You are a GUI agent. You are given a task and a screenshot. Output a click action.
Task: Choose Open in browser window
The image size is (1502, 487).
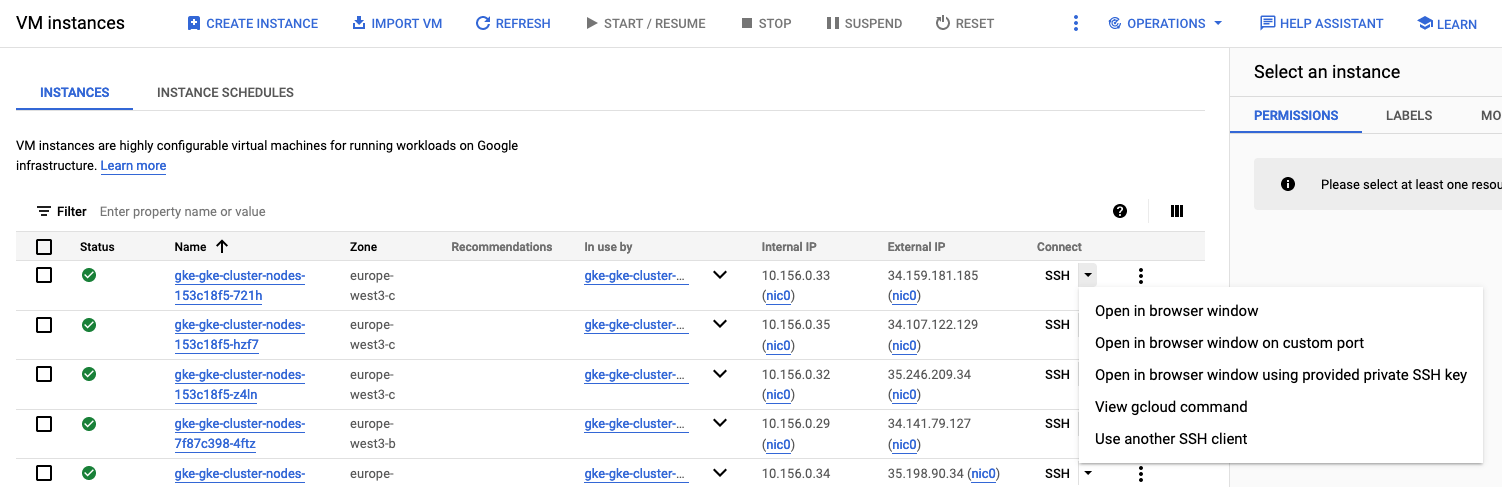click(1280, 311)
